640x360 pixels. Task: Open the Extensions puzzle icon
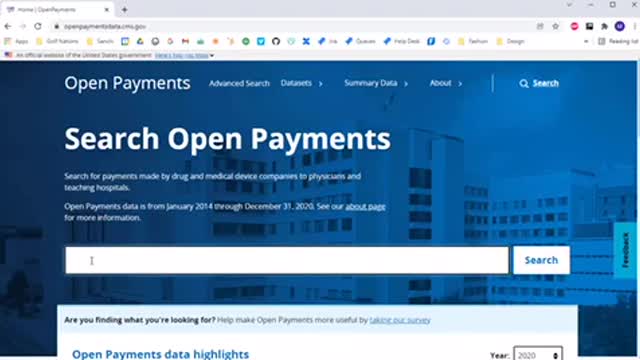pos(604,26)
